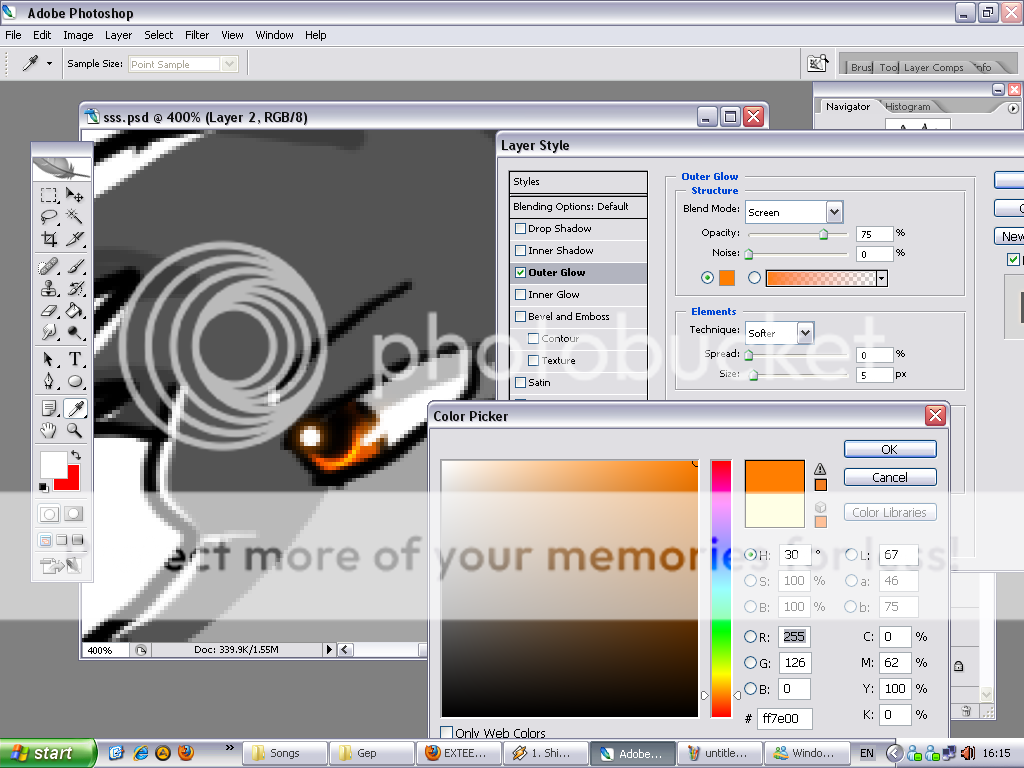Select the Slice tool
1024x768 pixels.
click(x=74, y=239)
